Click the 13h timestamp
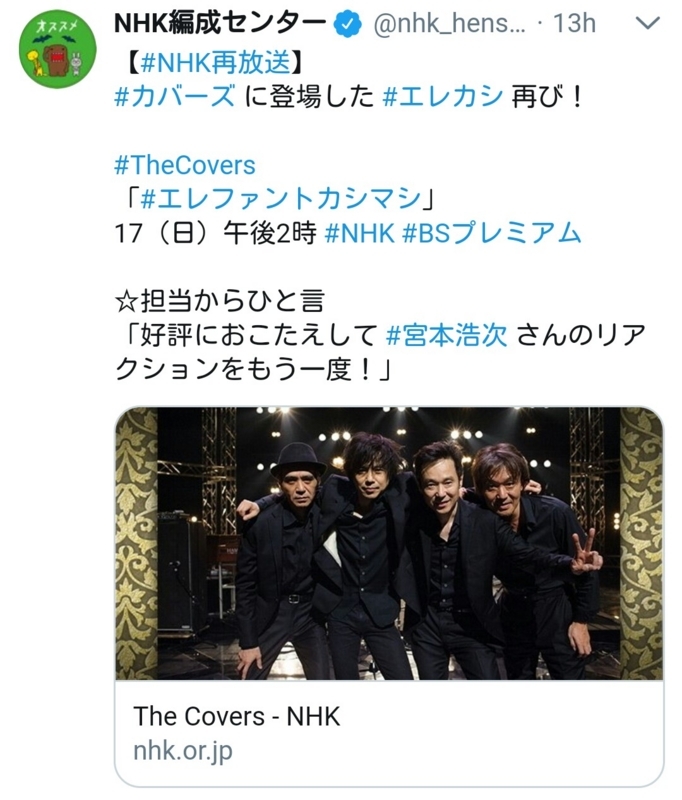This screenshot has height=800, width=682. (x=574, y=23)
